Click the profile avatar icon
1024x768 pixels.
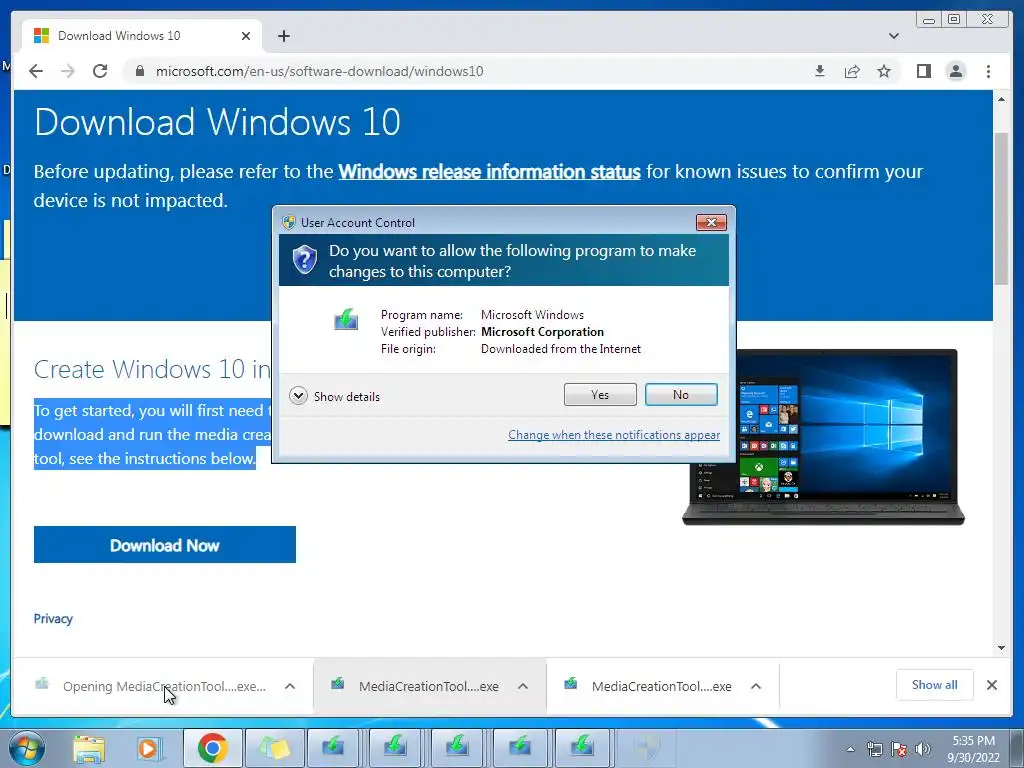[x=955, y=71]
